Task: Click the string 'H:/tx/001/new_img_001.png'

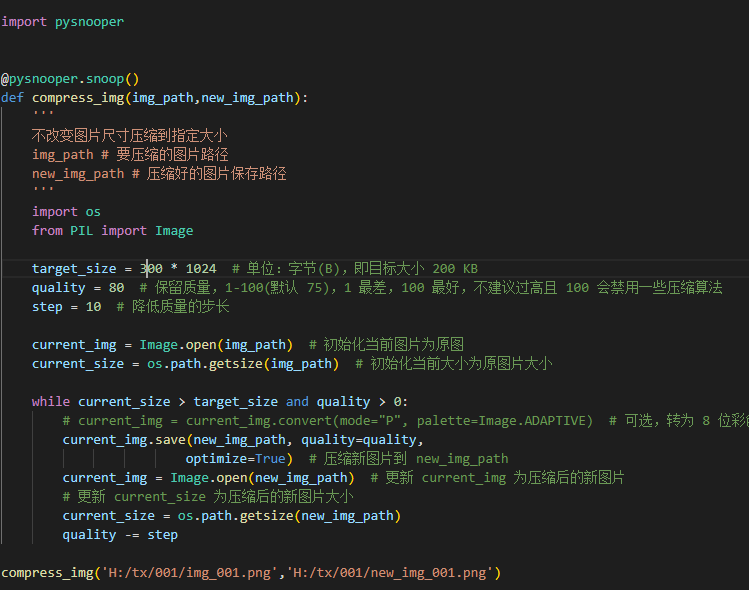Action: click(x=389, y=573)
